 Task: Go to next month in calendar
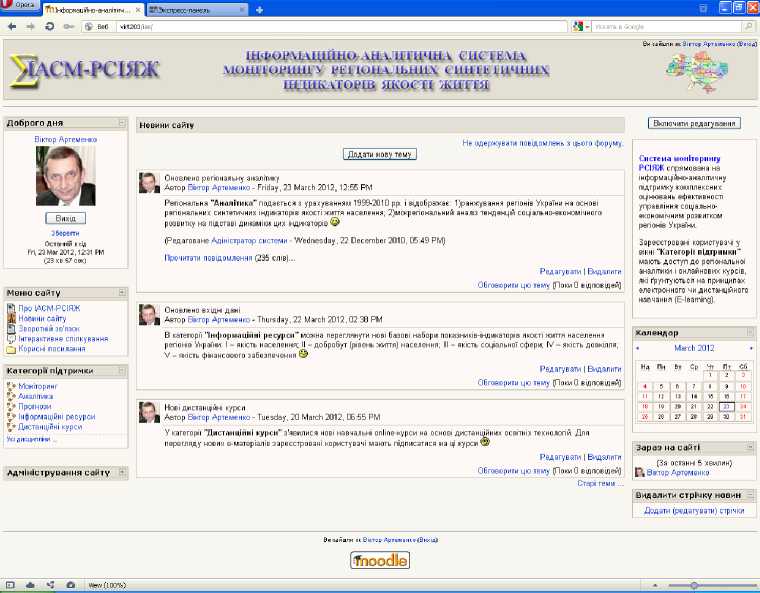751,348
